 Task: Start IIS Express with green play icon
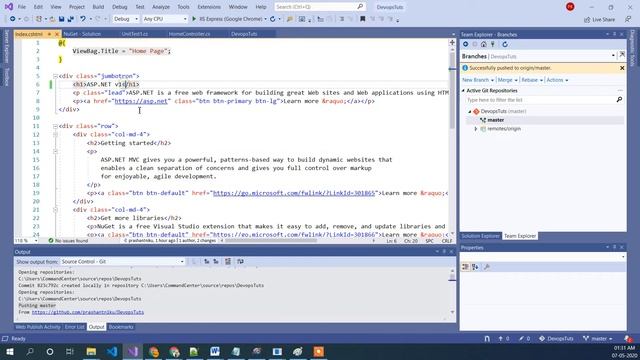tap(194, 19)
